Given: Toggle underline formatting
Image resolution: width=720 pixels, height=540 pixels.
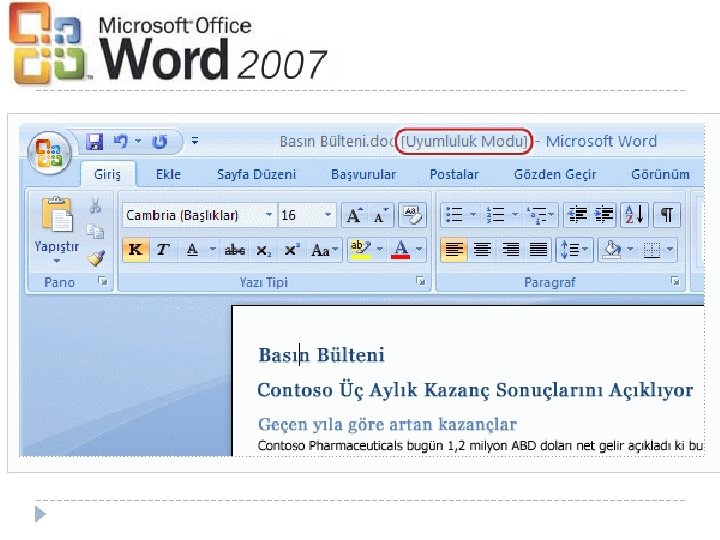Looking at the screenshot, I should point(192,250).
